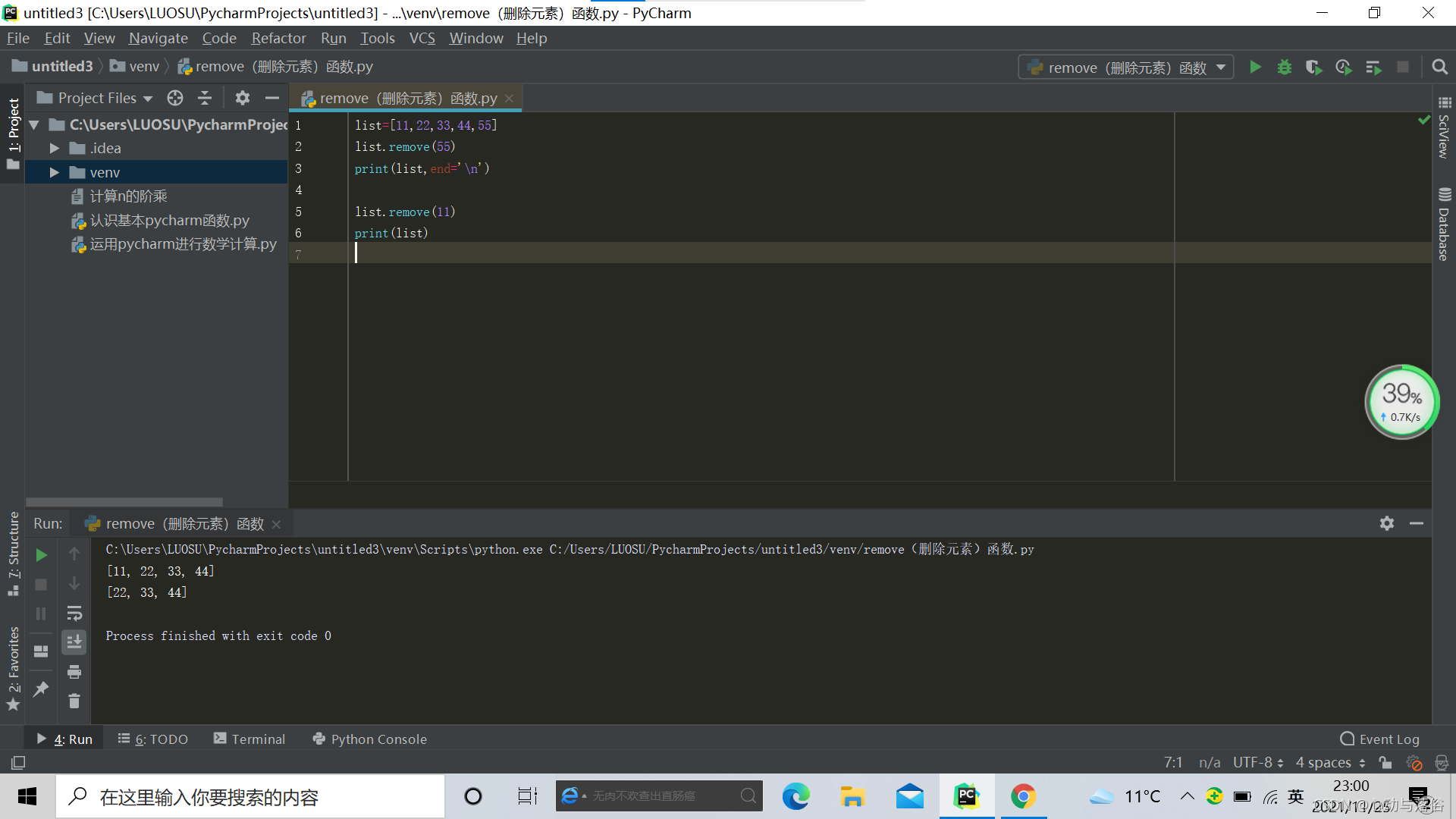Hide the Run panel with minus icon
1456x819 pixels.
click(x=1416, y=523)
